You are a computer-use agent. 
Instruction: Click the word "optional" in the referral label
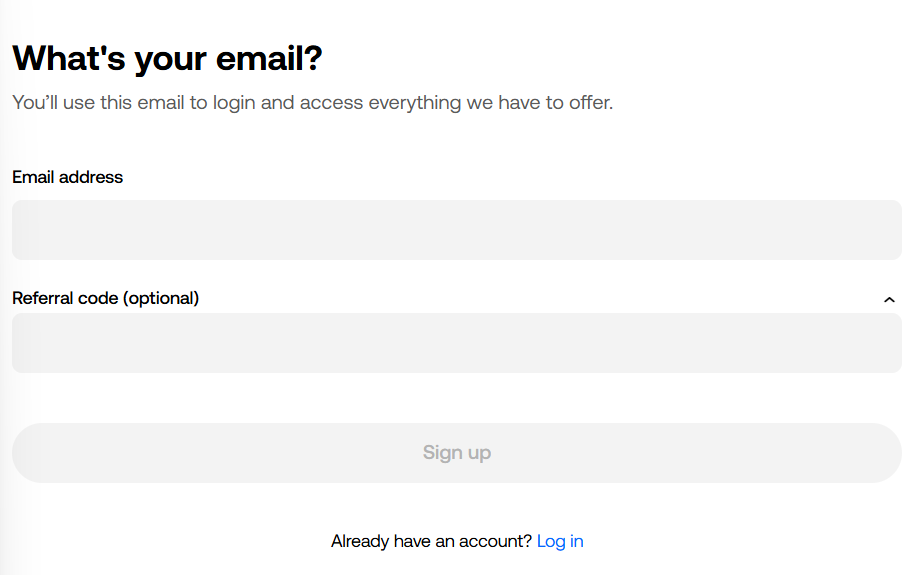pyautogui.click(x=161, y=298)
